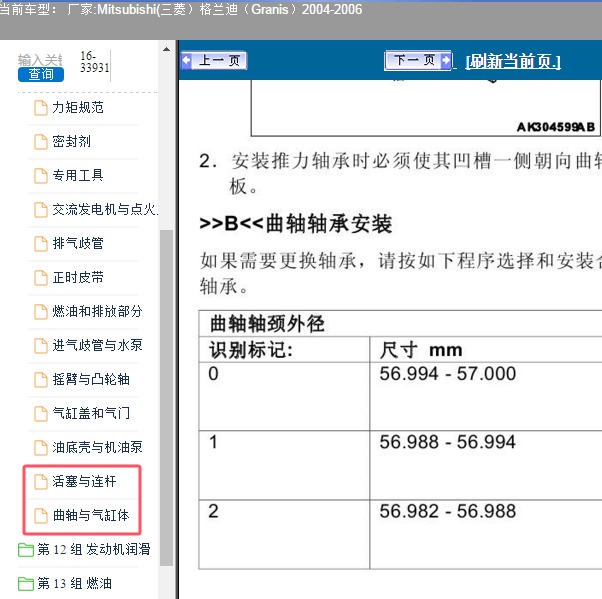
Task: Click the page icon beside 进气歧管与水泵
Action: pos(41,345)
